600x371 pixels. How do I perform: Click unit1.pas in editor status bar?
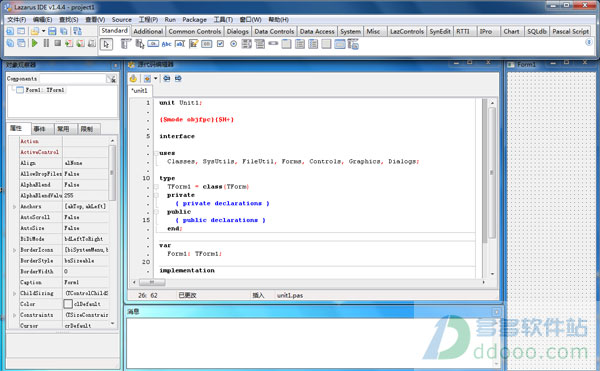(290, 295)
